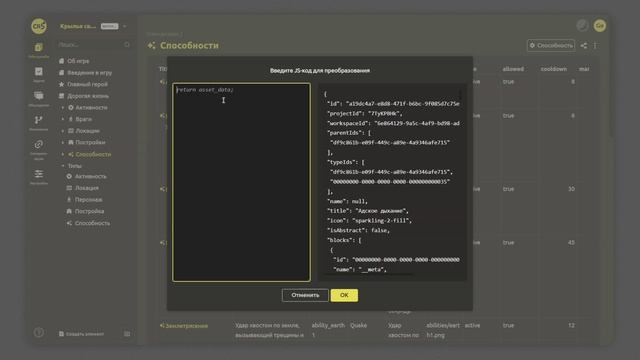Click the round icon left of the avatar
The width and height of the screenshot is (640, 360).
click(x=582, y=26)
